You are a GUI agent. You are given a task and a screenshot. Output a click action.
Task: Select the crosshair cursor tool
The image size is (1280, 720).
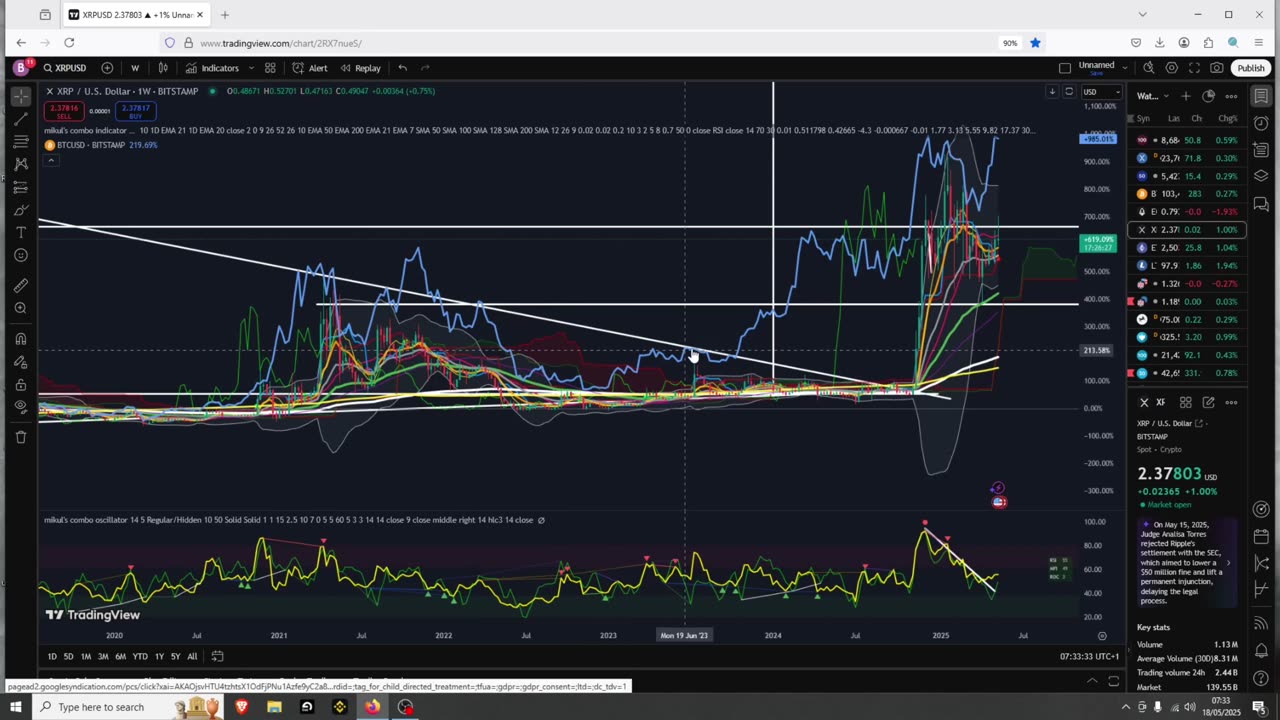point(21,97)
